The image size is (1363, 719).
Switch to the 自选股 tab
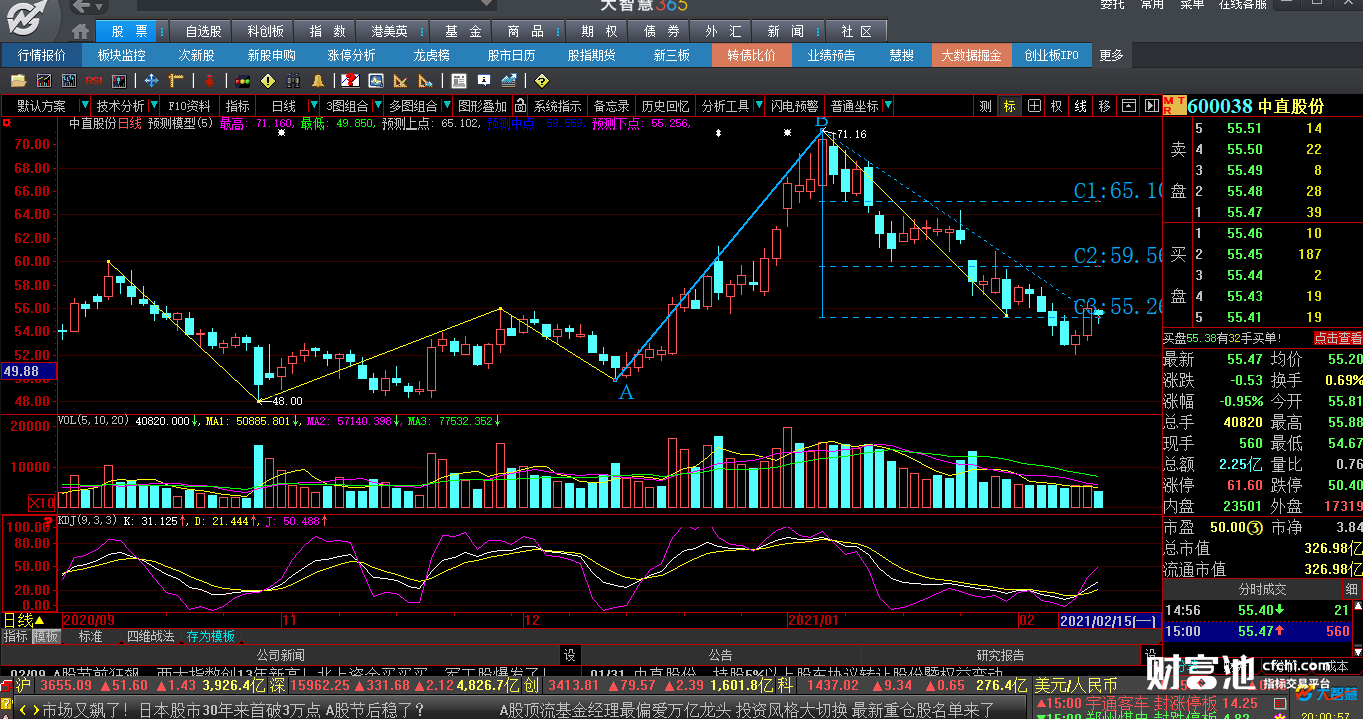(x=203, y=32)
